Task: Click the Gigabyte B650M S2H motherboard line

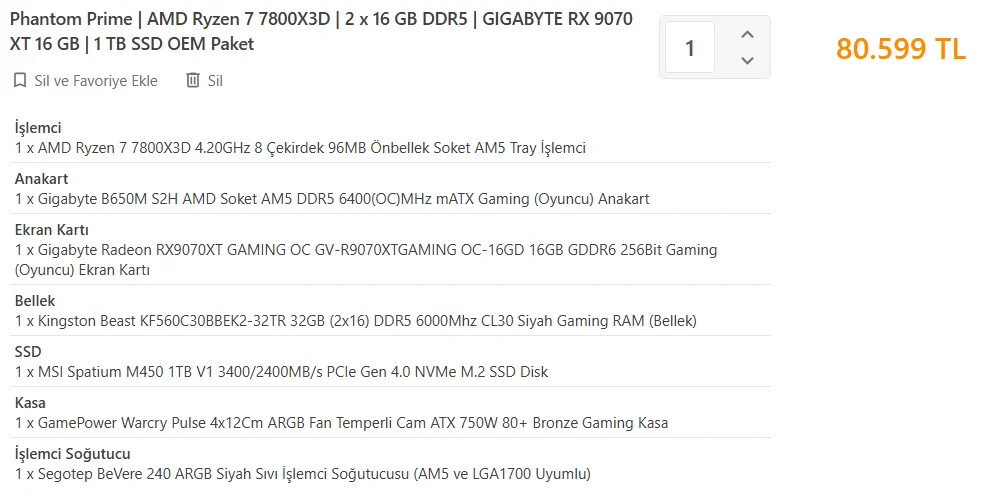Action: tap(332, 199)
